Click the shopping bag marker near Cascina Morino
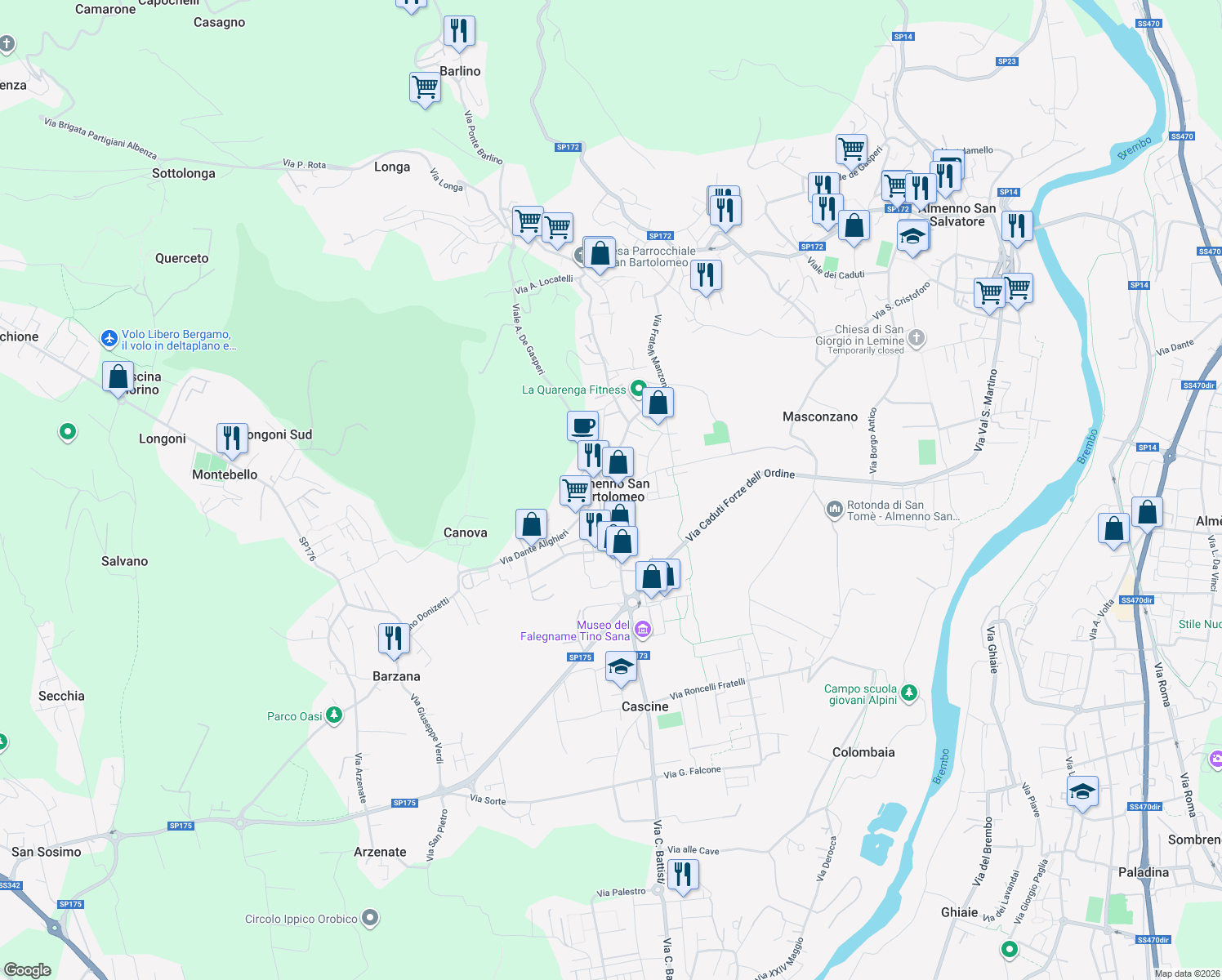Image resolution: width=1222 pixels, height=980 pixels. click(118, 376)
